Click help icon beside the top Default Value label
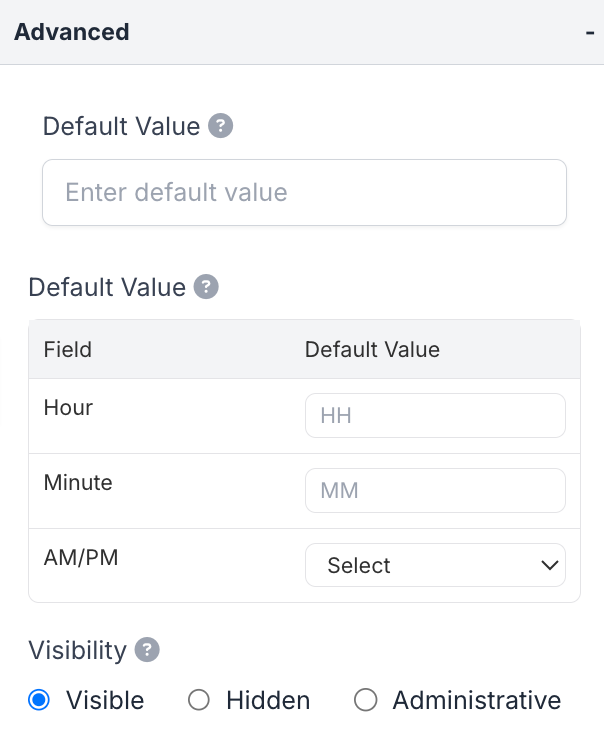The width and height of the screenshot is (604, 736). [x=221, y=127]
